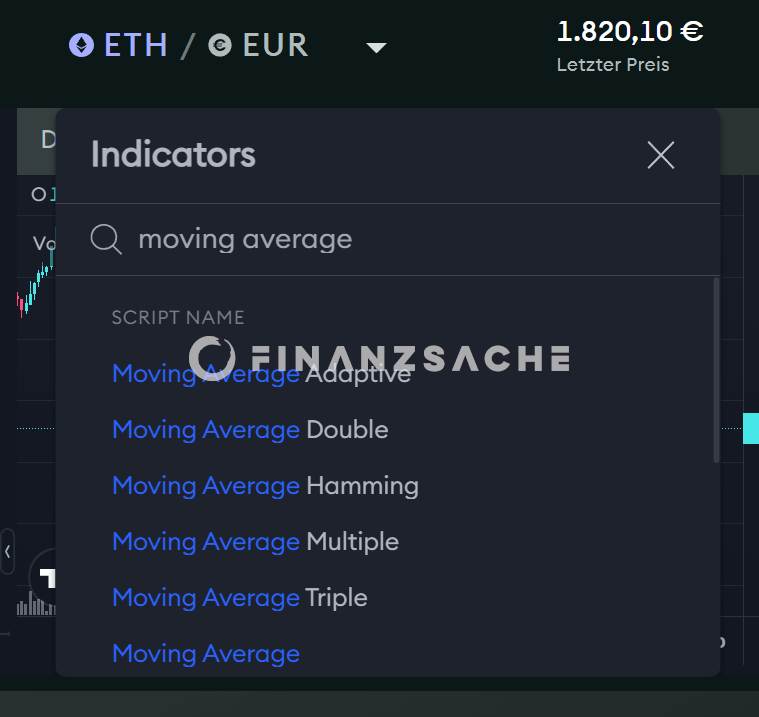Open the ETH/EUR pair dropdown arrow
The height and width of the screenshot is (717, 759).
tap(376, 47)
